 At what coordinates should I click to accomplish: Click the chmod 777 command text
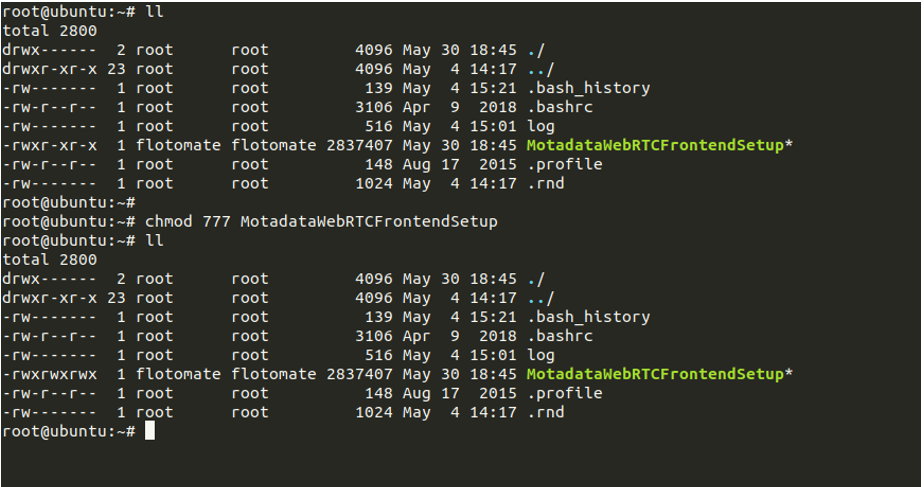point(321,222)
